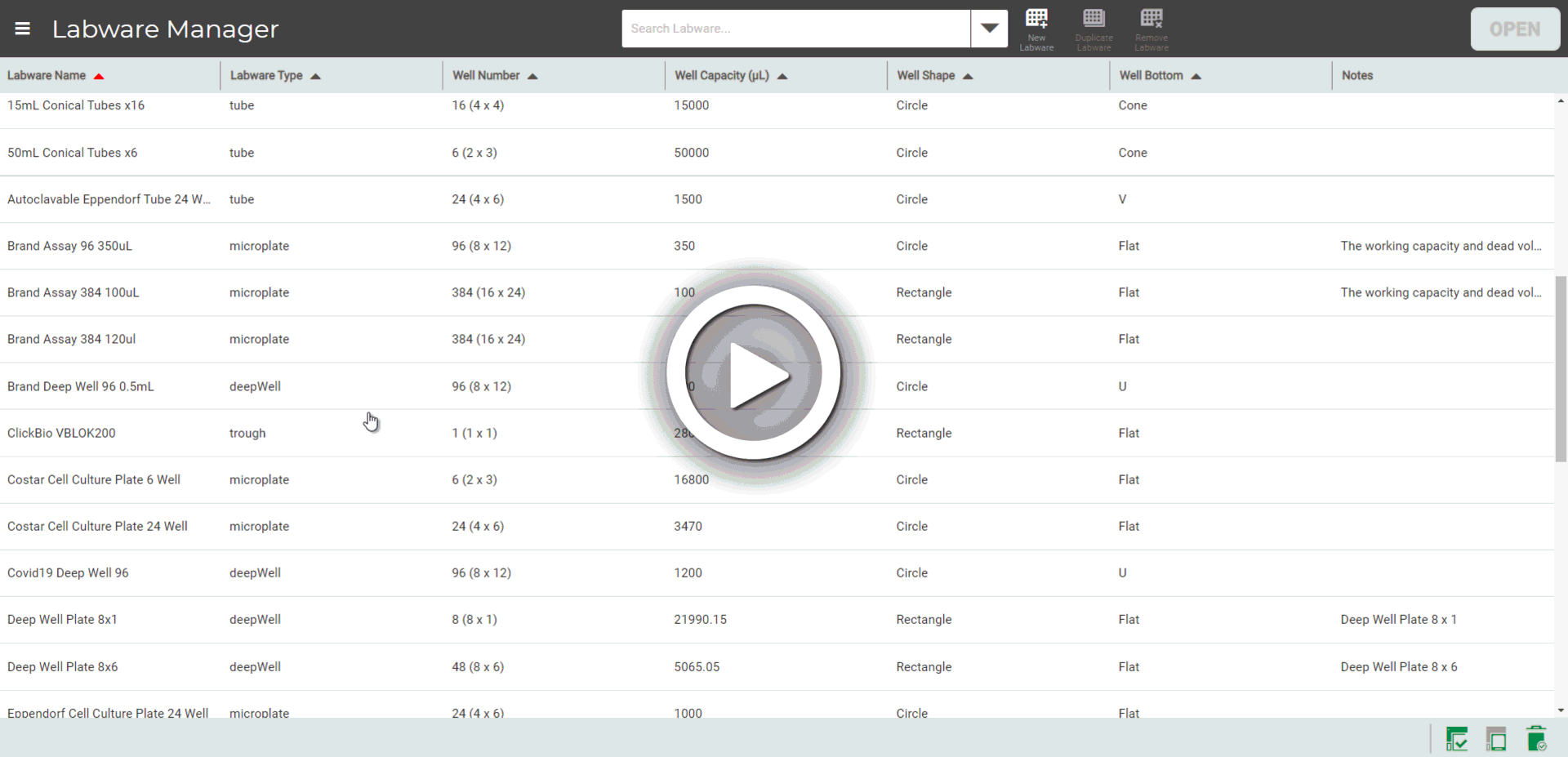Click the gray device layout icon in footer
1568x757 pixels.
[x=1496, y=738]
